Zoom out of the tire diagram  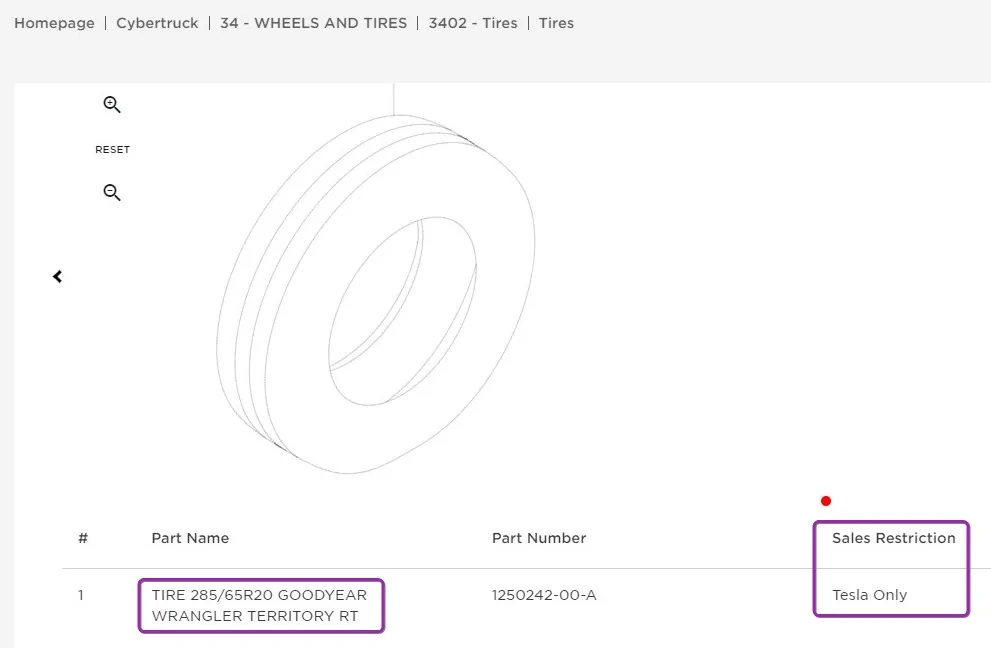pyautogui.click(x=112, y=192)
